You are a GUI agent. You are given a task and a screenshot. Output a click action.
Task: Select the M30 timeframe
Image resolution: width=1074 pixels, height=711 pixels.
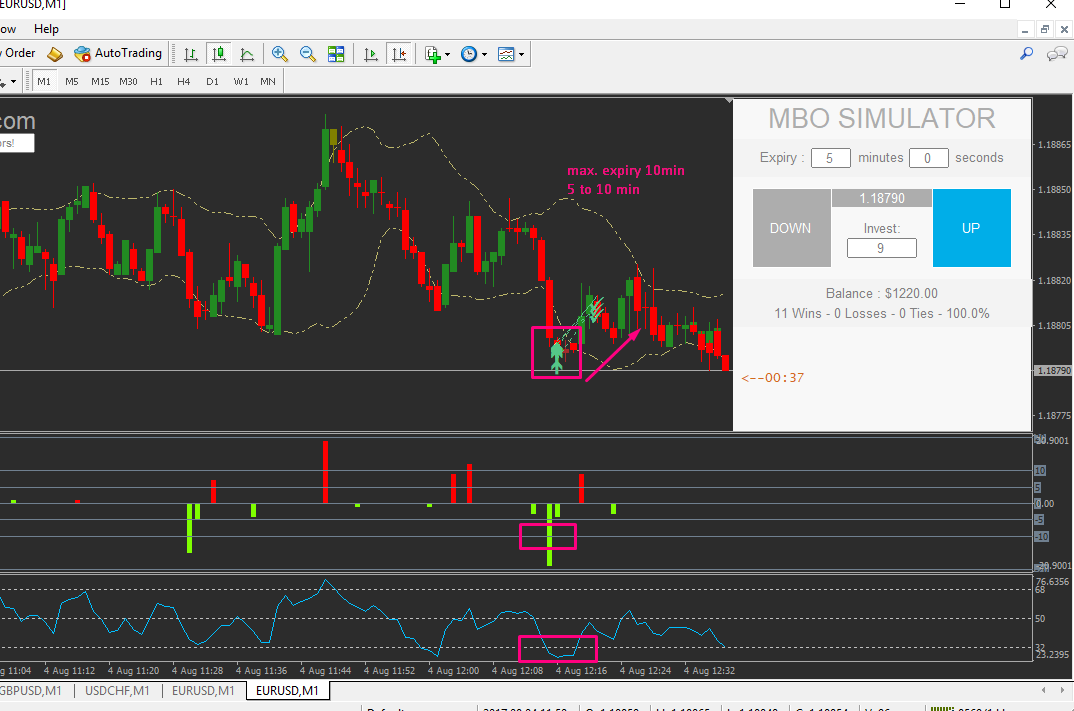coord(128,82)
